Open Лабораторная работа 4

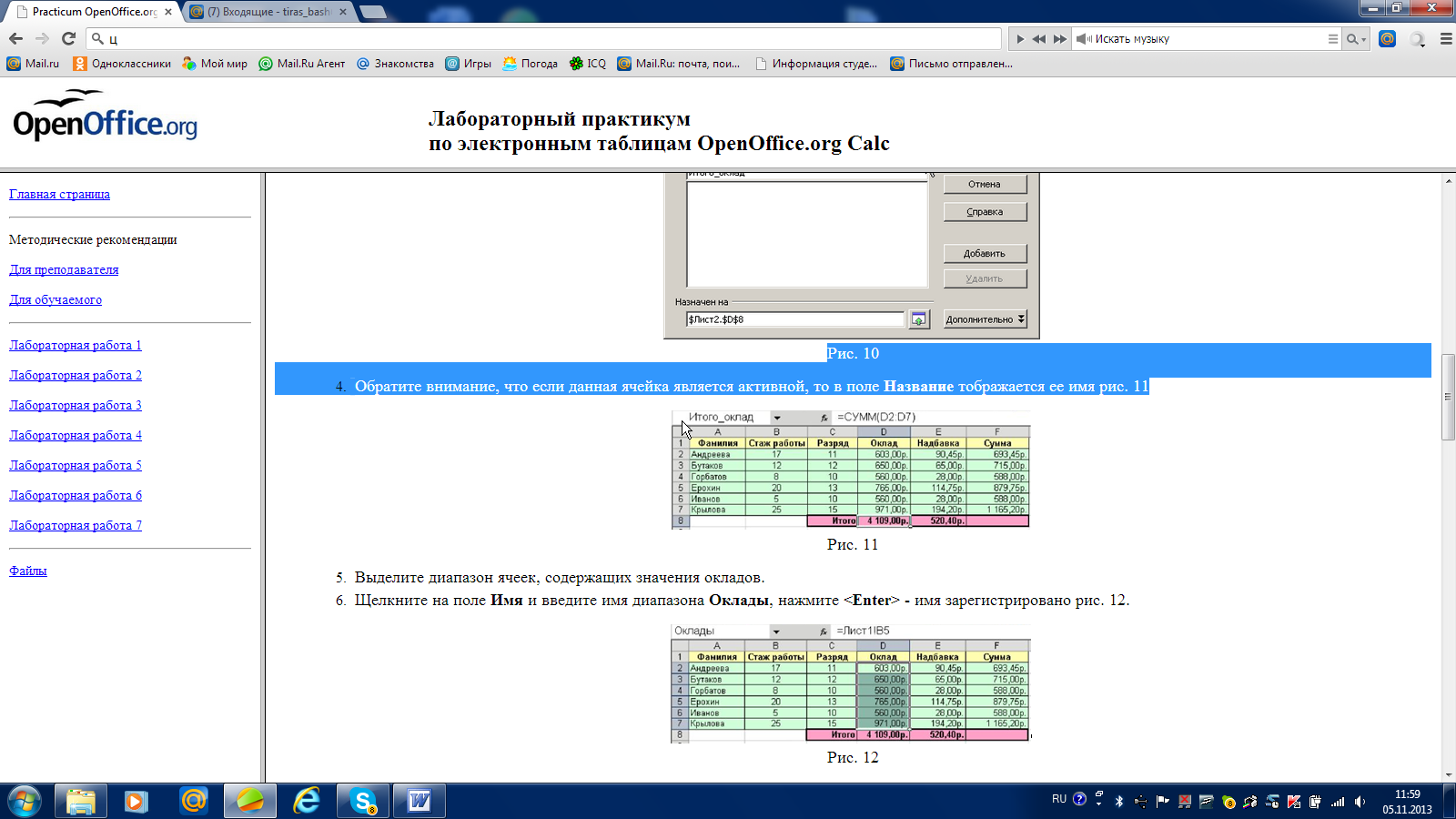pyautogui.click(x=76, y=435)
